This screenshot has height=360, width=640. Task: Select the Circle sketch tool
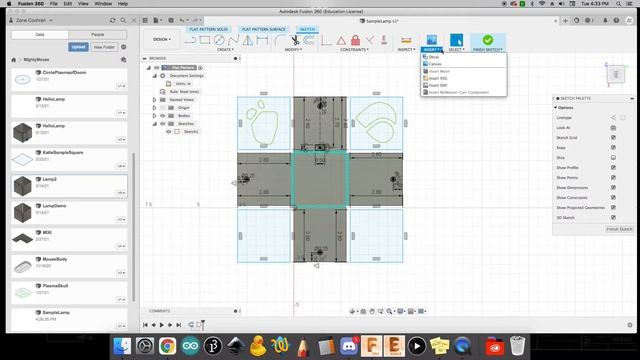tap(219, 40)
